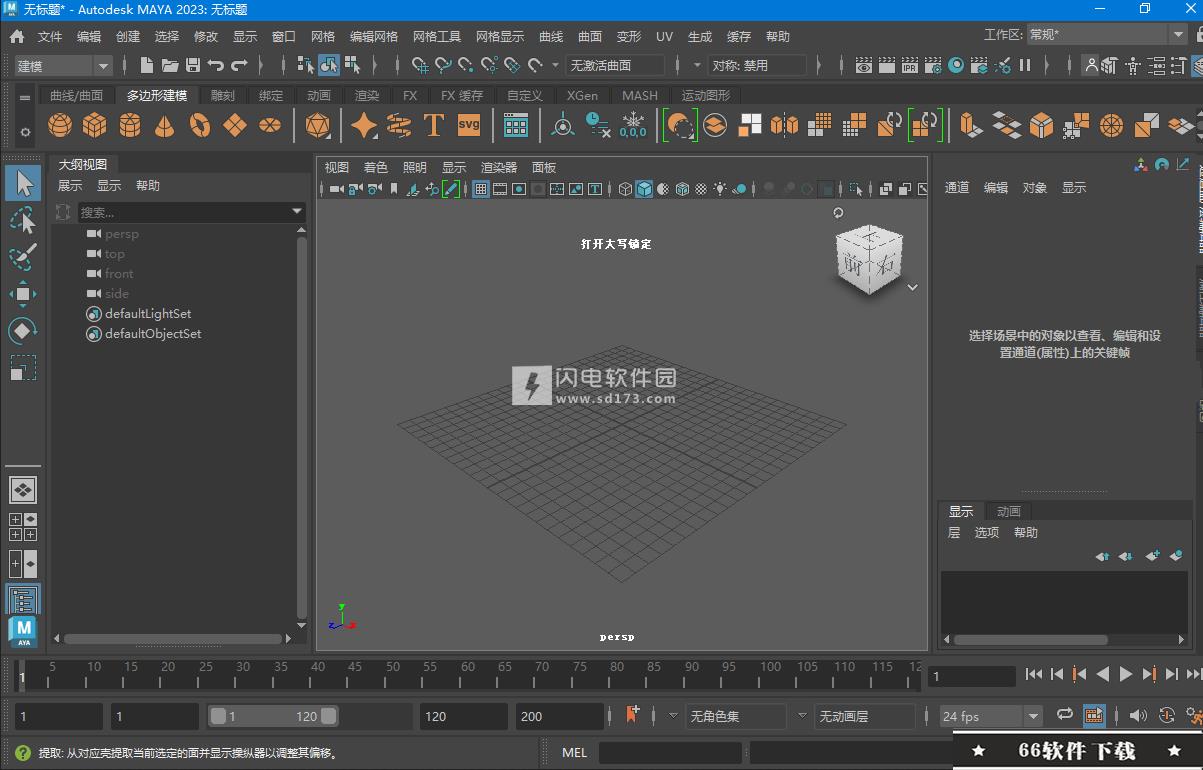Select the Paint Selection tool in the toolbox

pyautogui.click(x=23, y=256)
